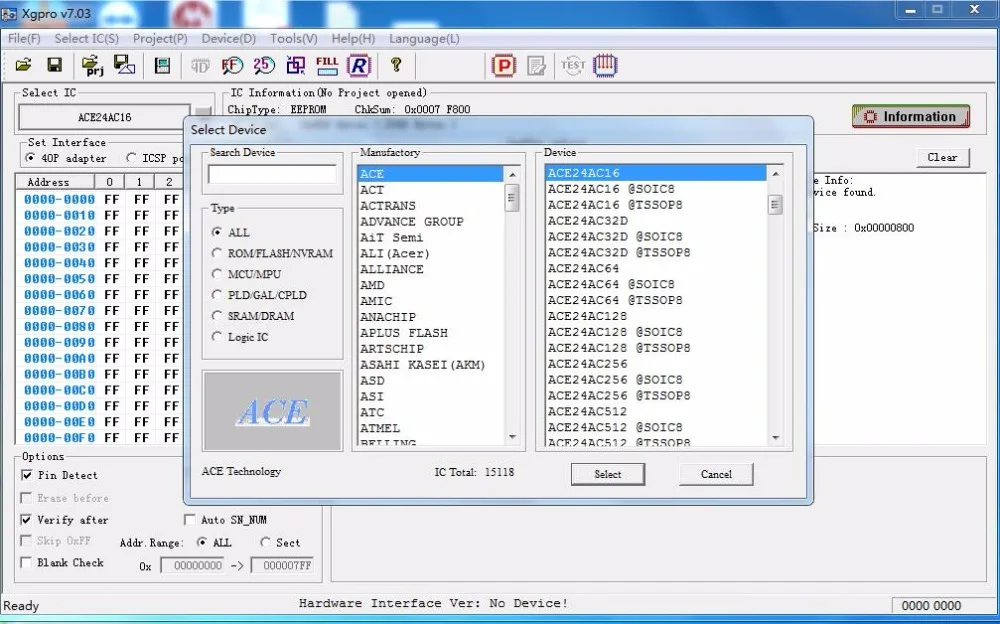Screen dimensions: 1000x624
Task: Click the Xgpro title bar app icon
Action: pos(9,13)
